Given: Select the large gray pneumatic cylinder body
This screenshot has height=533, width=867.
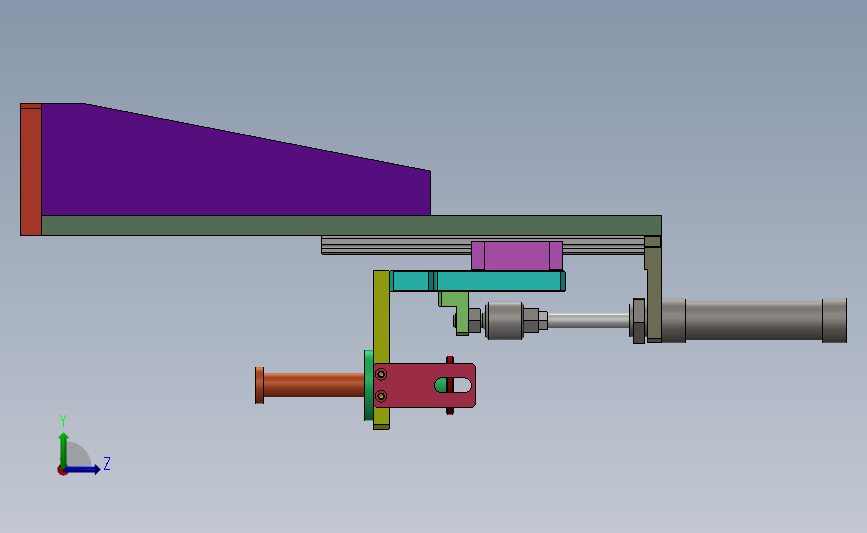Looking at the screenshot, I should [752, 321].
